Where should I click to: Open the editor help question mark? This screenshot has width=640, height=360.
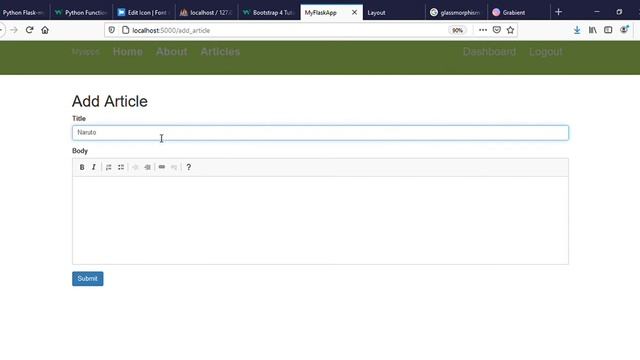[189, 167]
